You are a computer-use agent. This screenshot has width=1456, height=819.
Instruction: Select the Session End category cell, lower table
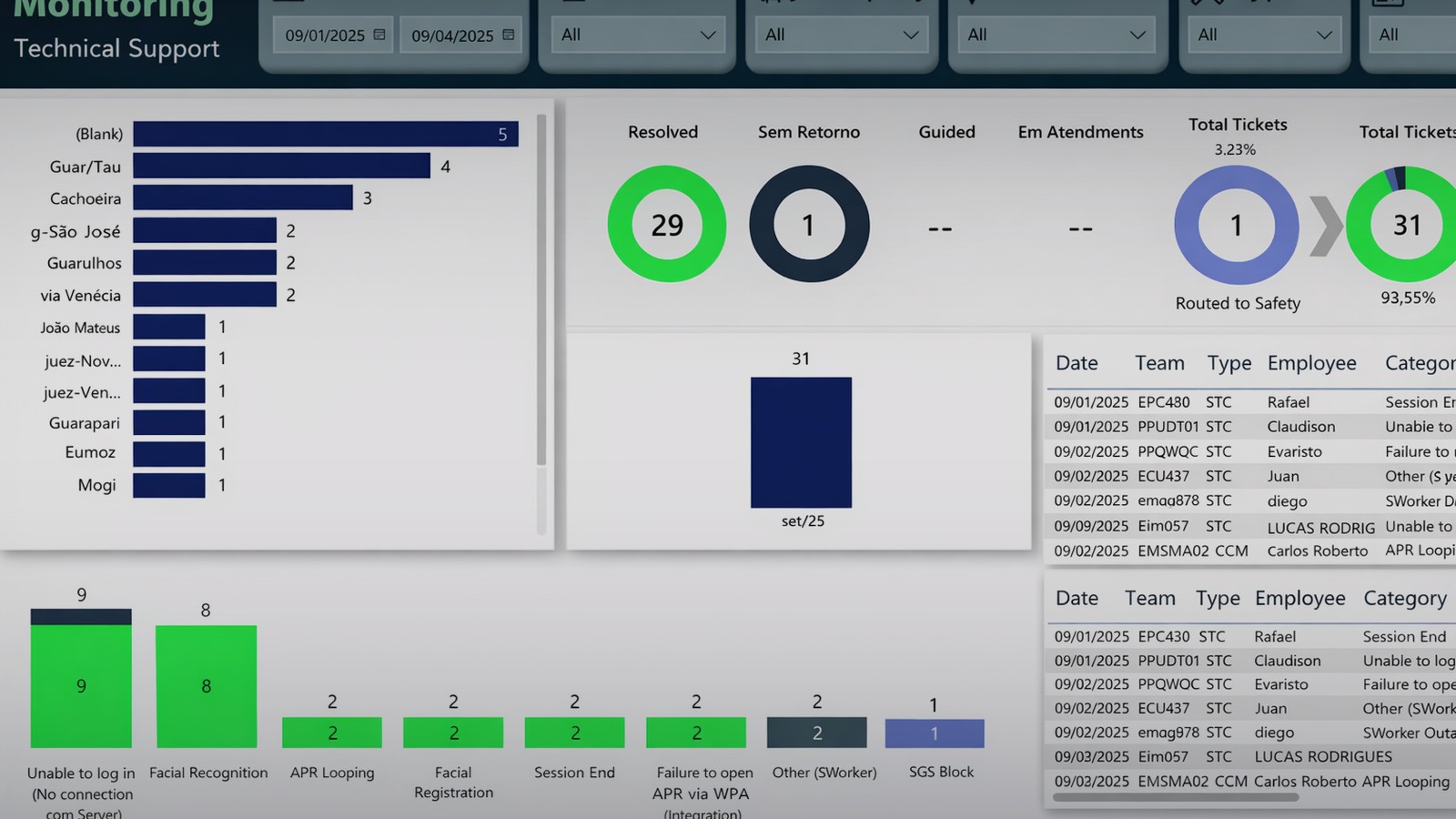pyautogui.click(x=1404, y=637)
